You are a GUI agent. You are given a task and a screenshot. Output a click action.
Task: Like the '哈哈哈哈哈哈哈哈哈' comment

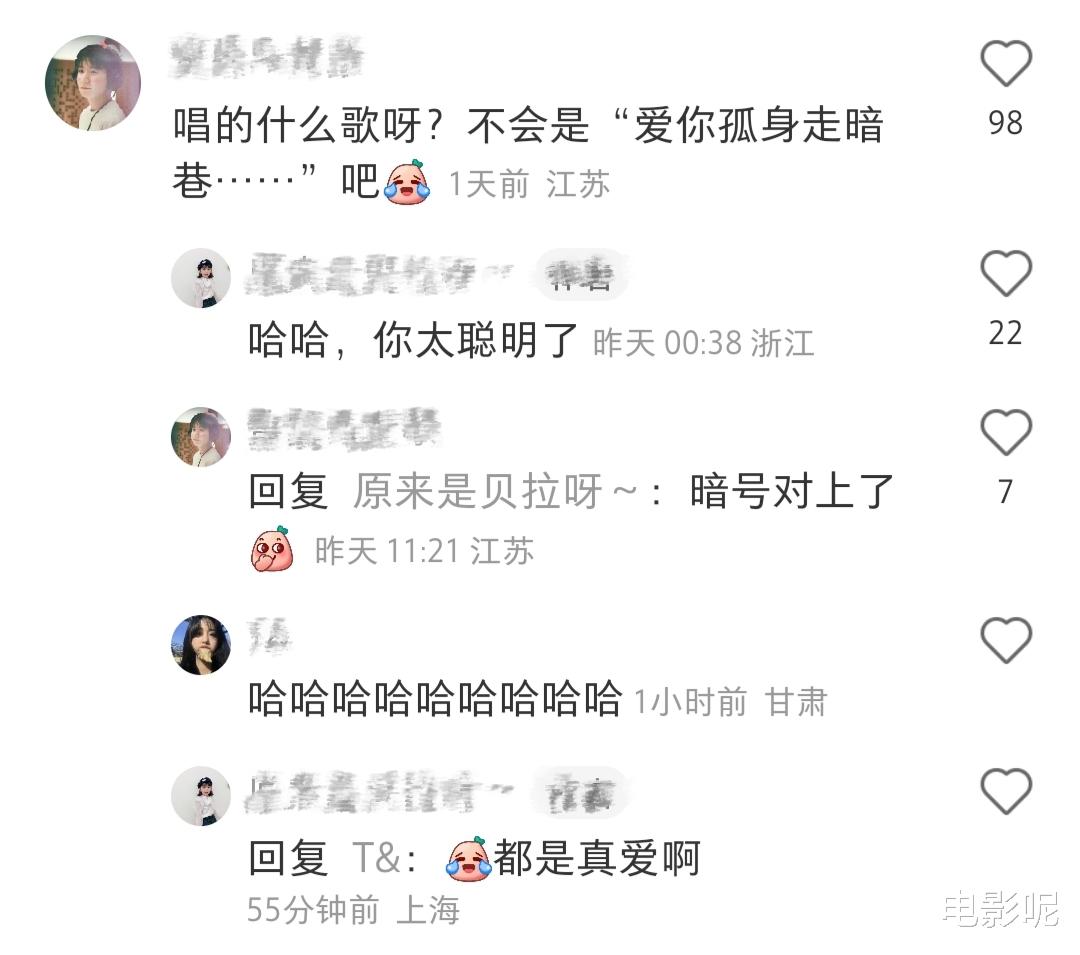(1006, 640)
